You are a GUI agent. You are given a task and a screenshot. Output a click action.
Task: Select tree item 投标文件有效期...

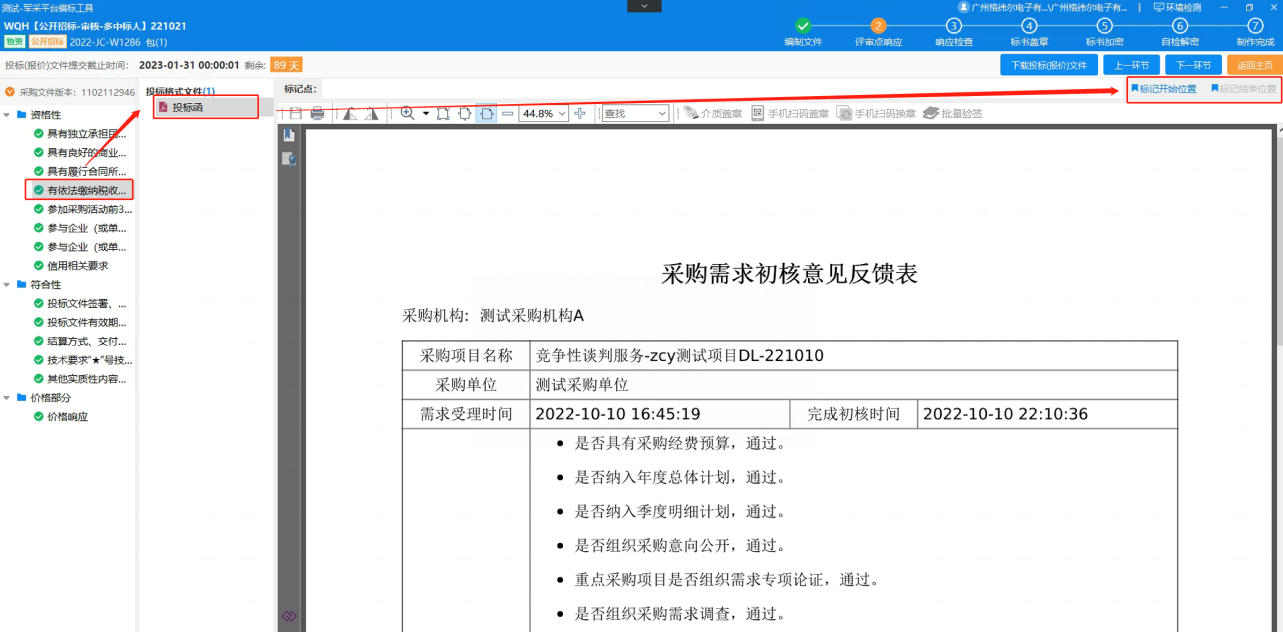tap(81, 323)
